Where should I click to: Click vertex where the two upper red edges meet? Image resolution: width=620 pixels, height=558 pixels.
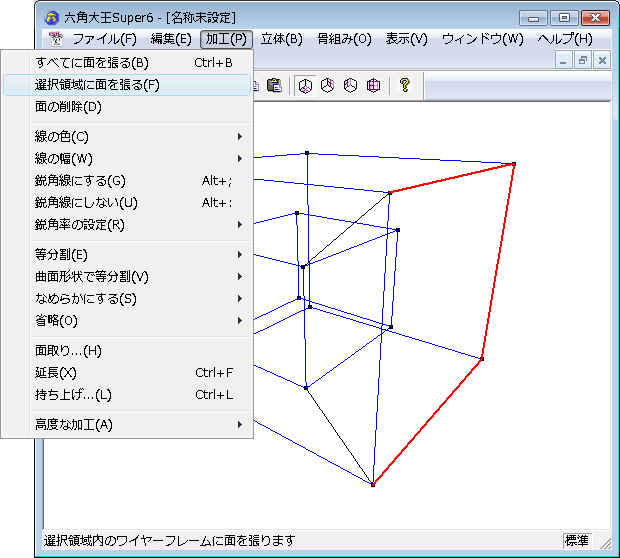point(514,164)
